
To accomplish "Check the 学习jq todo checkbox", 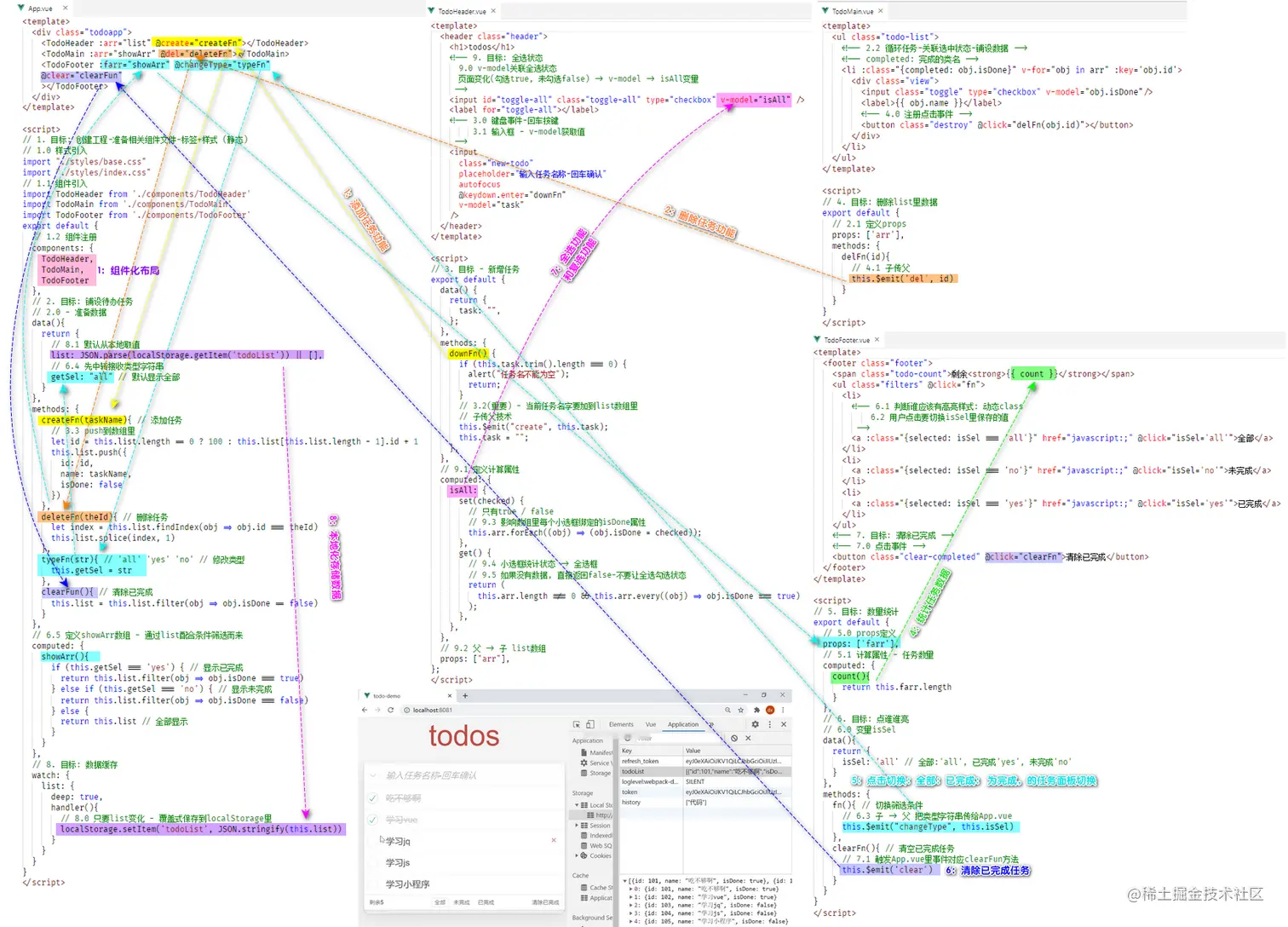I will point(372,841).
